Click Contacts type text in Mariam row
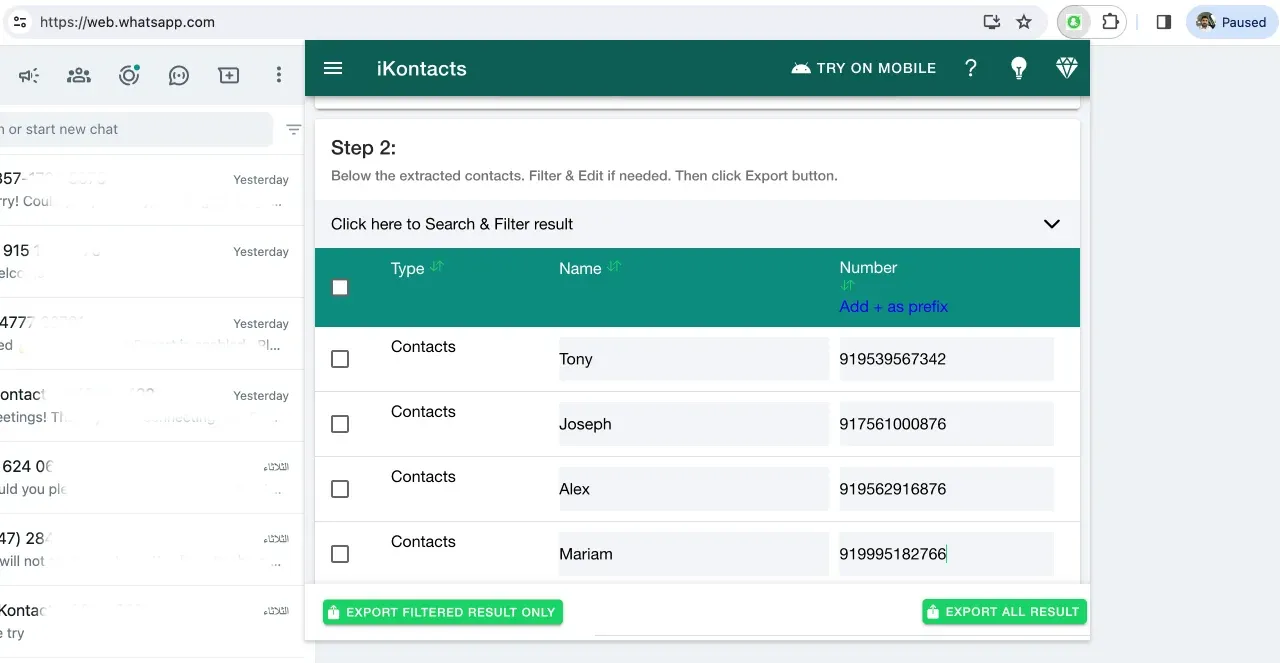This screenshot has height=663, width=1280. tap(423, 541)
